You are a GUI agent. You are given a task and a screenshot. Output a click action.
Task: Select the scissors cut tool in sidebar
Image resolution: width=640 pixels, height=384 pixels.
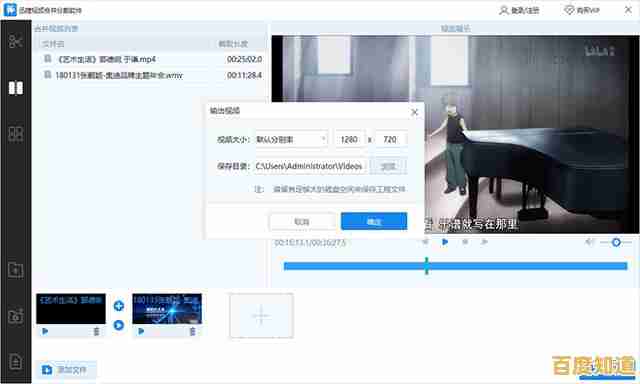(16, 41)
